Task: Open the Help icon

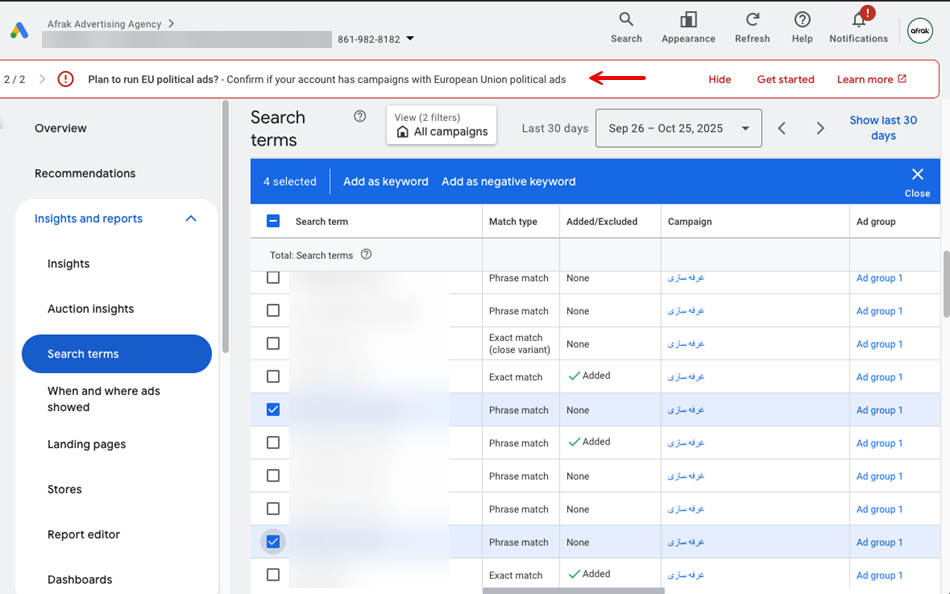Action: click(x=802, y=20)
